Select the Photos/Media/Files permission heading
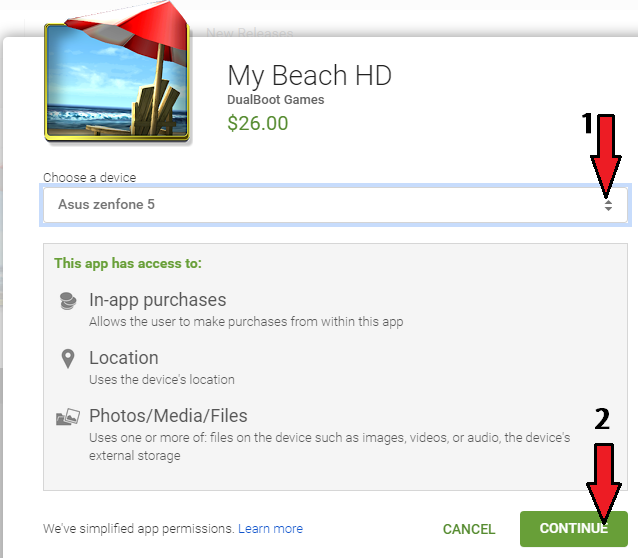 click(168, 416)
